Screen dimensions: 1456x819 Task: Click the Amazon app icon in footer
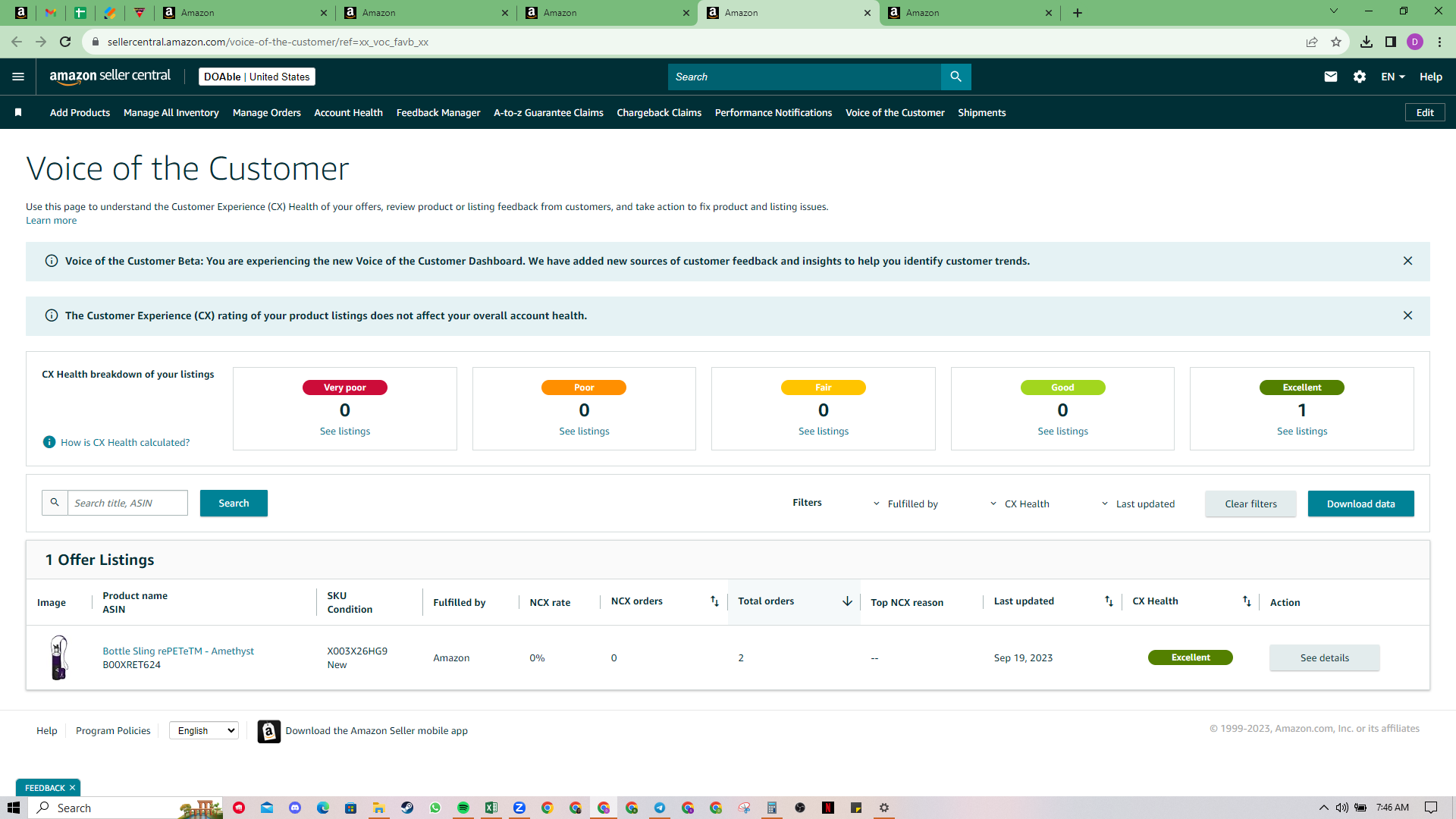point(268,731)
